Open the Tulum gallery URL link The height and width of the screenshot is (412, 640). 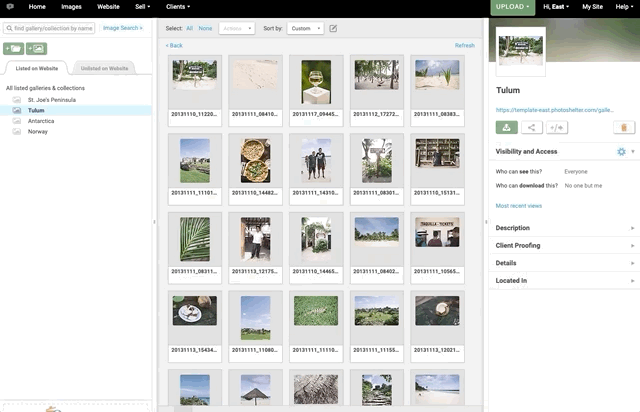coord(554,110)
